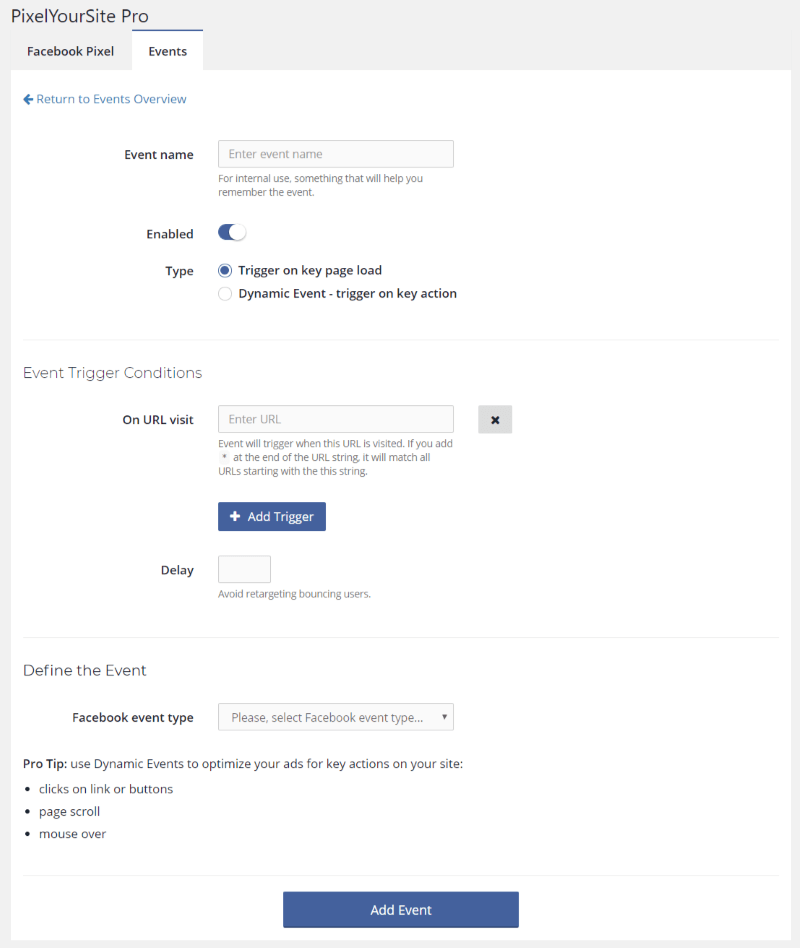This screenshot has width=800, height=948.
Task: Click the X icon beside the URL field
Action: pos(495,420)
